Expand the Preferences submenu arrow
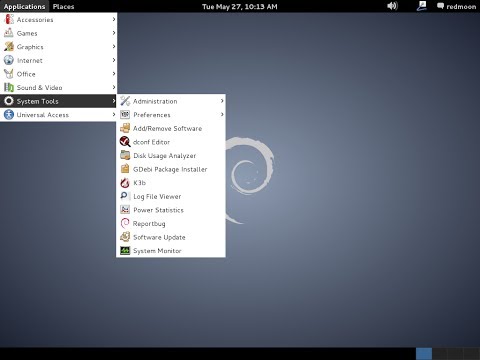This screenshot has height=360, width=480. pos(222,115)
